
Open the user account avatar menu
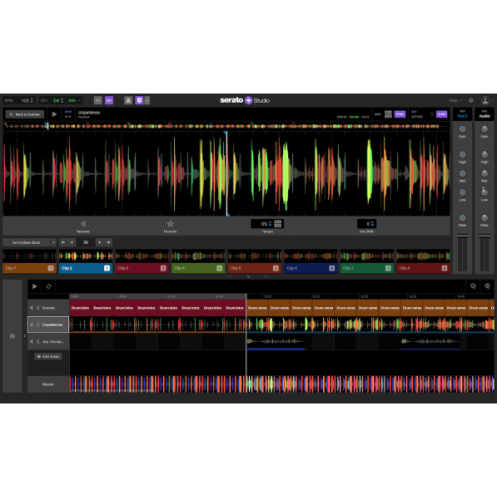[x=485, y=100]
